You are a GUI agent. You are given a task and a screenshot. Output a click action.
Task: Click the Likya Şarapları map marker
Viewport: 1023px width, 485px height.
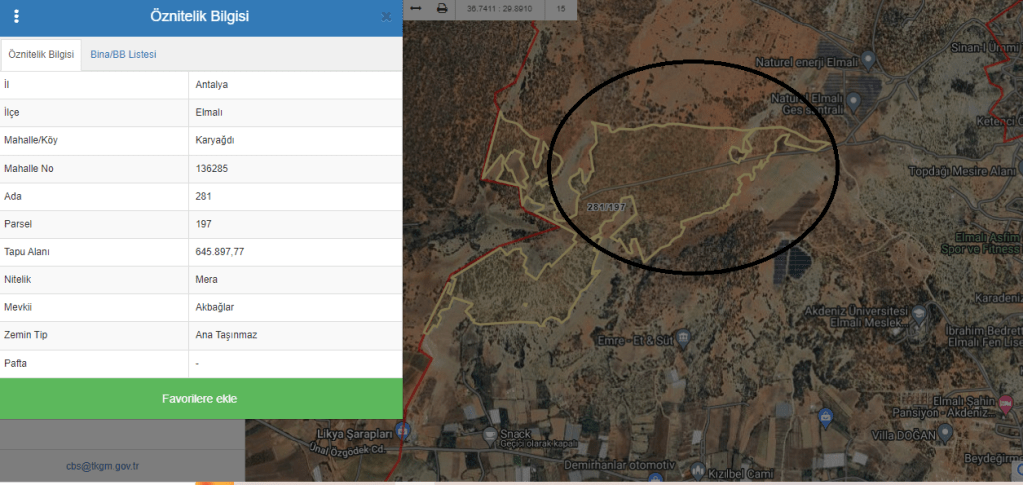402,431
